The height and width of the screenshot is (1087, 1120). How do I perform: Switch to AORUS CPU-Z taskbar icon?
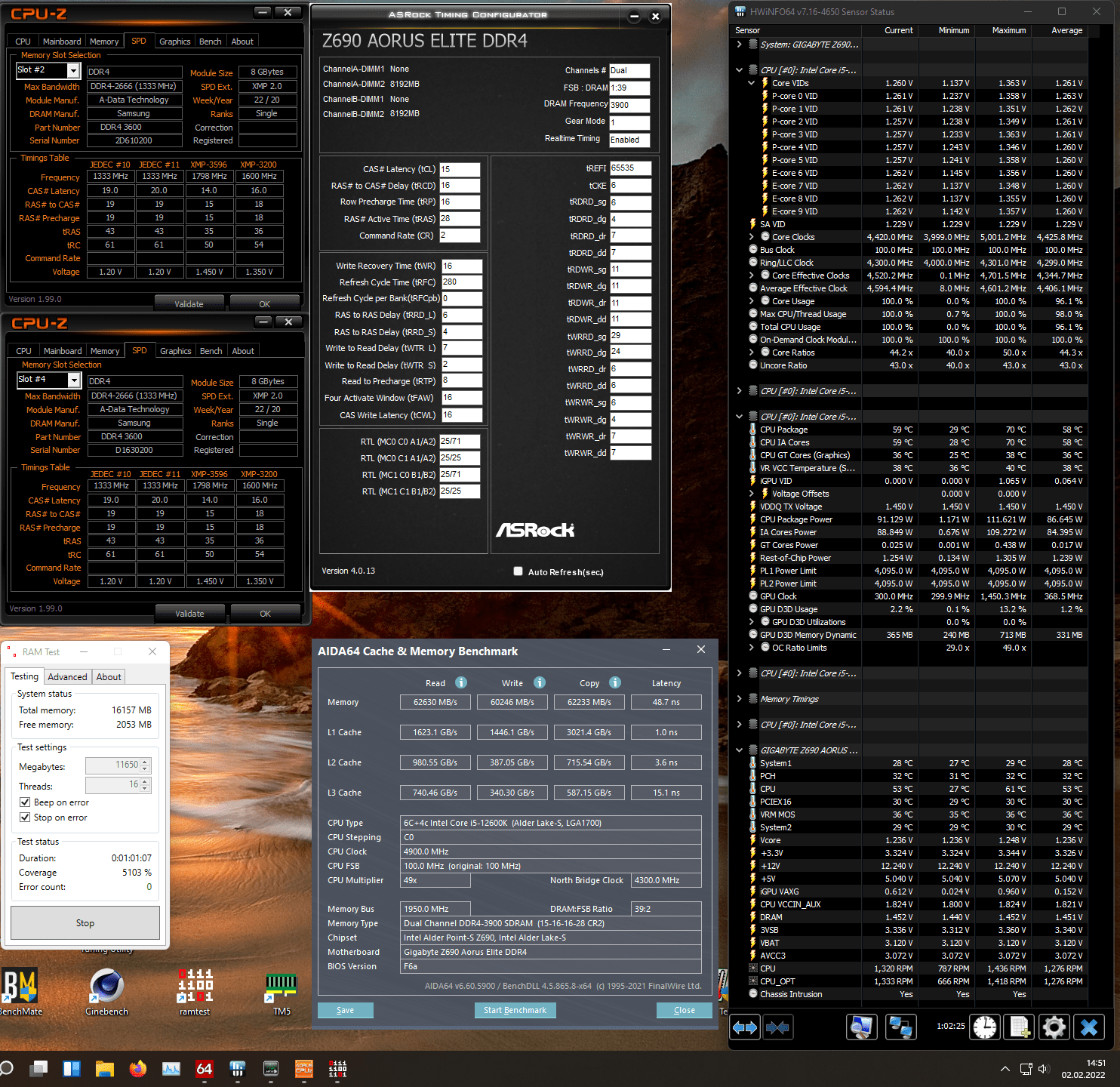[304, 1069]
